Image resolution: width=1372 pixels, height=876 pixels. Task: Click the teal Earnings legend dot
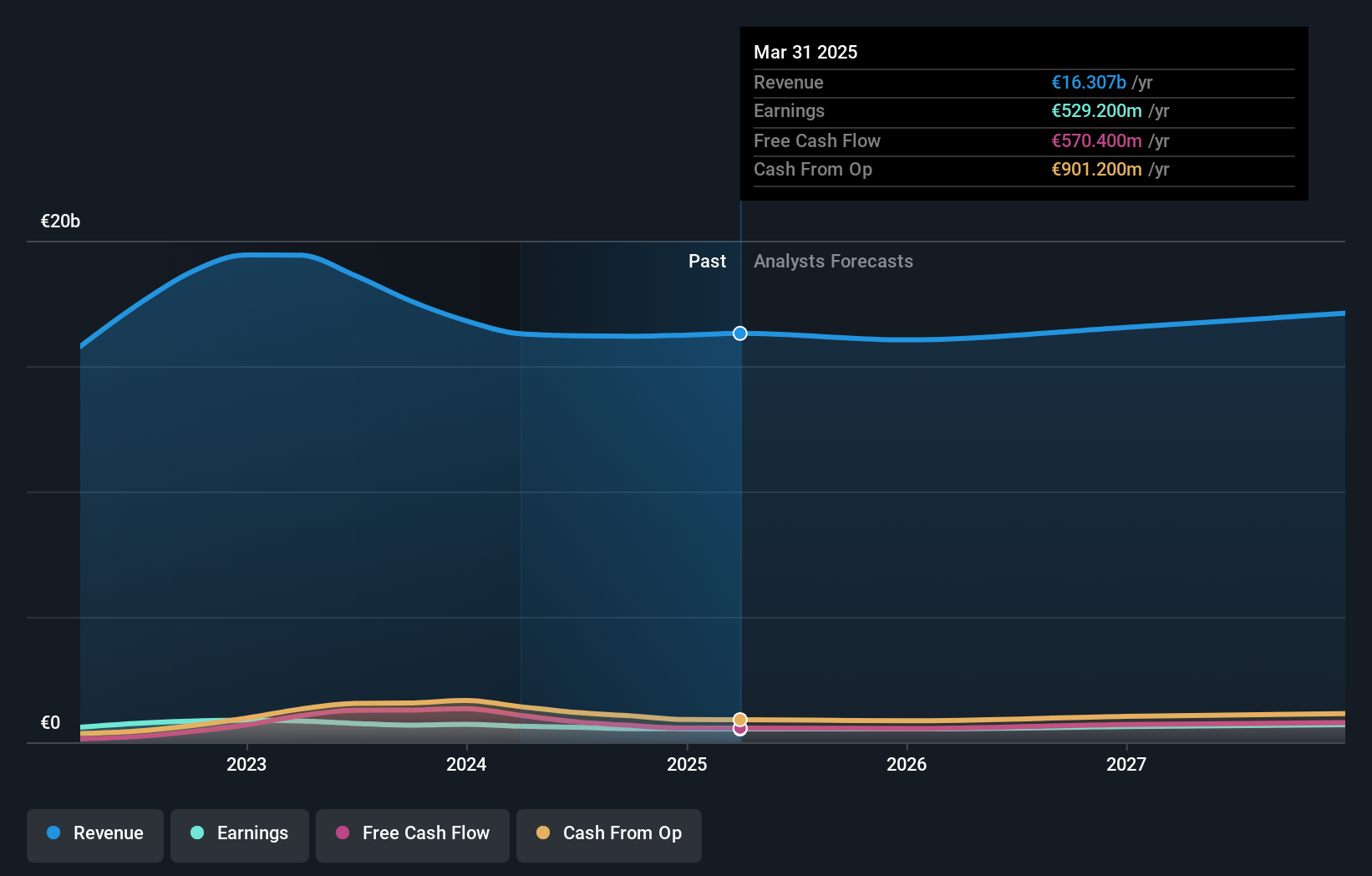tap(196, 833)
